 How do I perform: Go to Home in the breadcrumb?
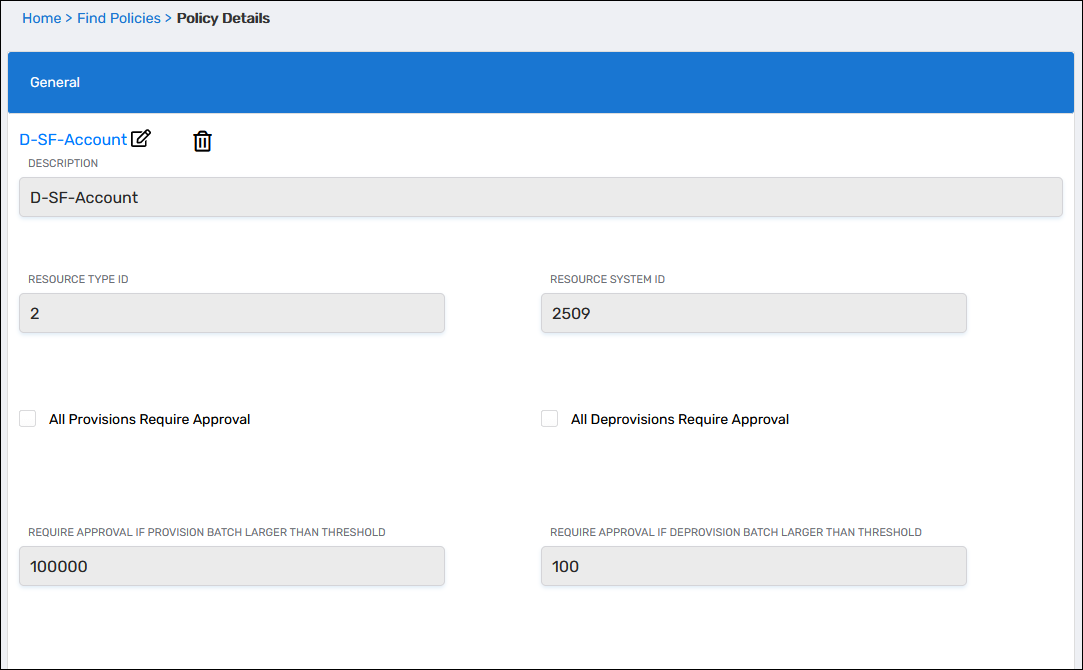41,18
